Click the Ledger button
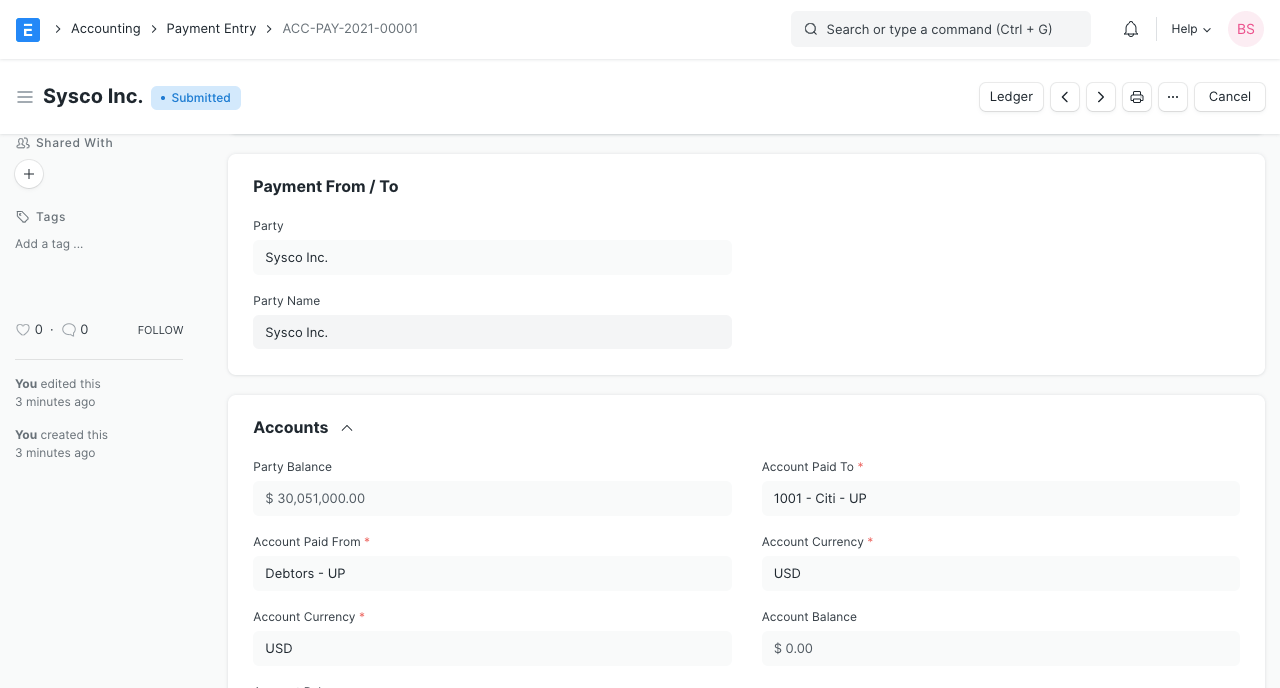This screenshot has height=688, width=1280. tap(1011, 97)
